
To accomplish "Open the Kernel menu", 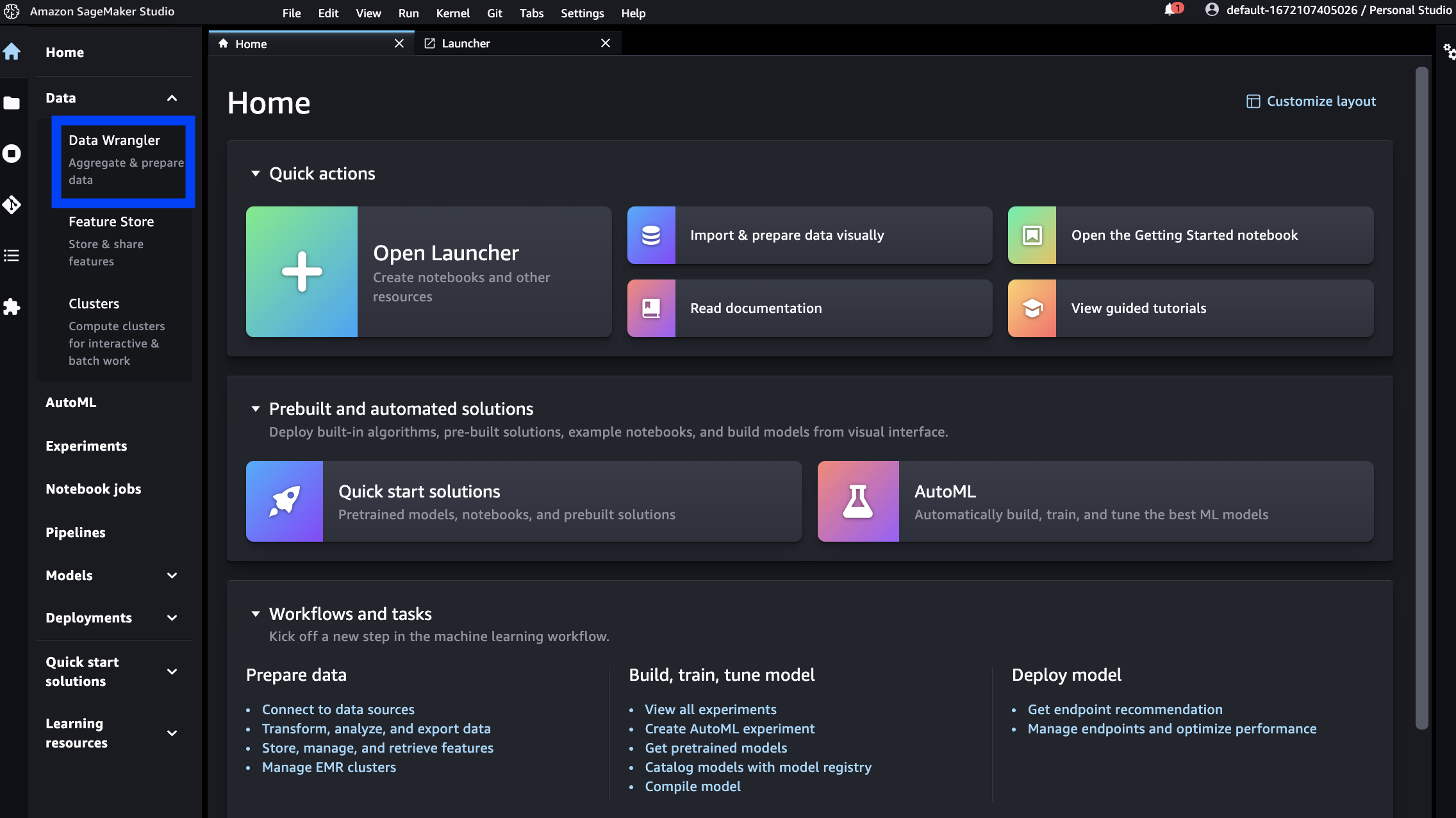I will coord(452,13).
